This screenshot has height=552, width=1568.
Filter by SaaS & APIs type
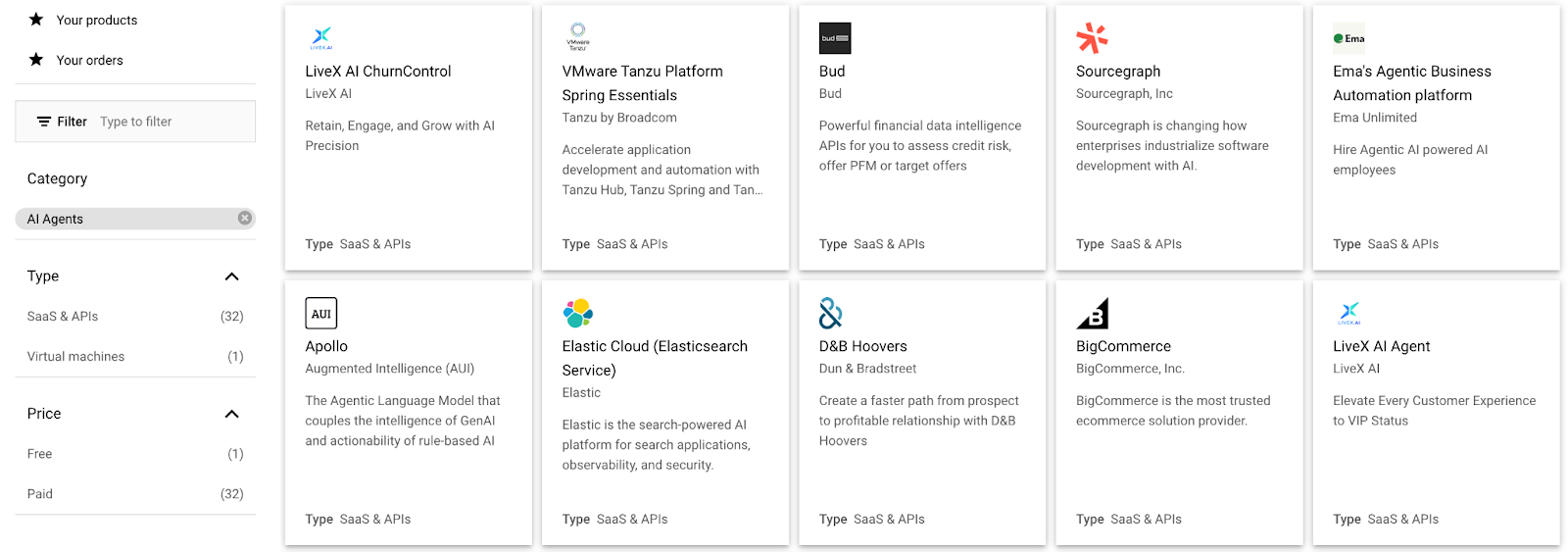(63, 317)
